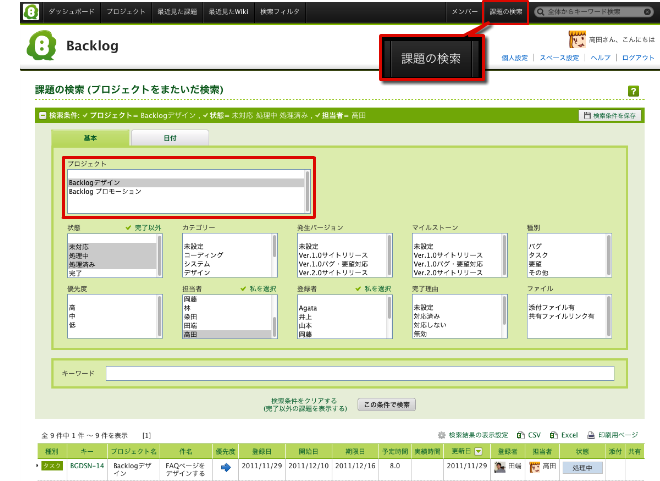The height and width of the screenshot is (481, 660).
Task: Click この条件で検索 button
Action: tap(386, 404)
